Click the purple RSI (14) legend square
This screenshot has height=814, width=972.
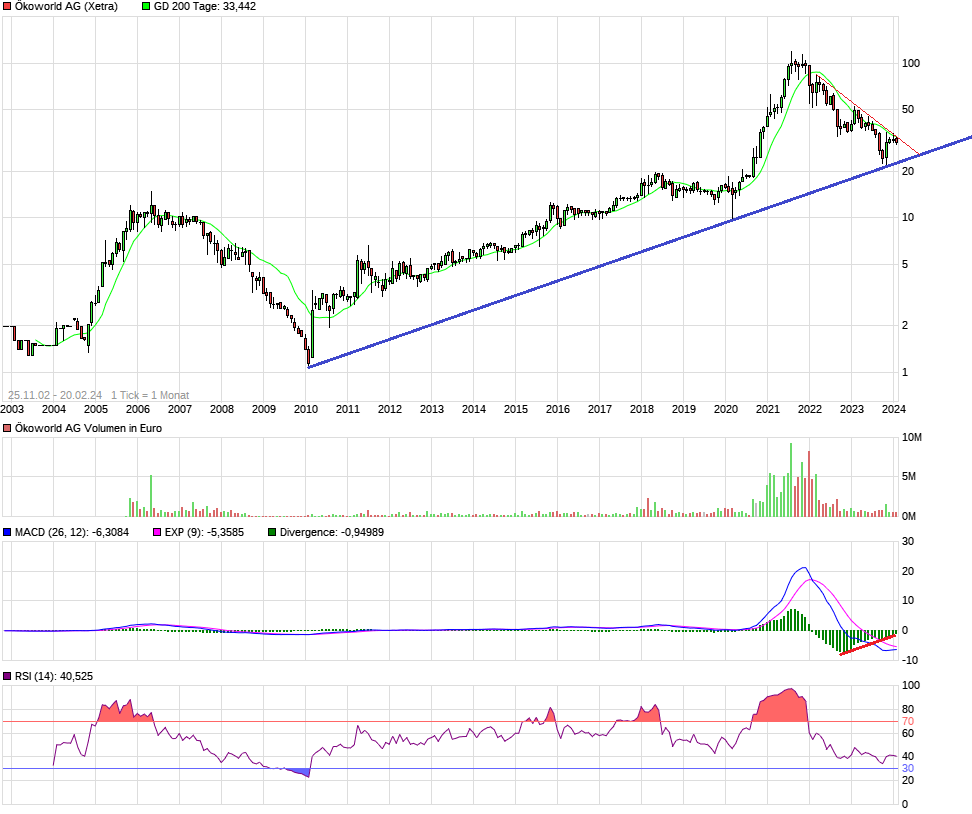tap(7, 677)
